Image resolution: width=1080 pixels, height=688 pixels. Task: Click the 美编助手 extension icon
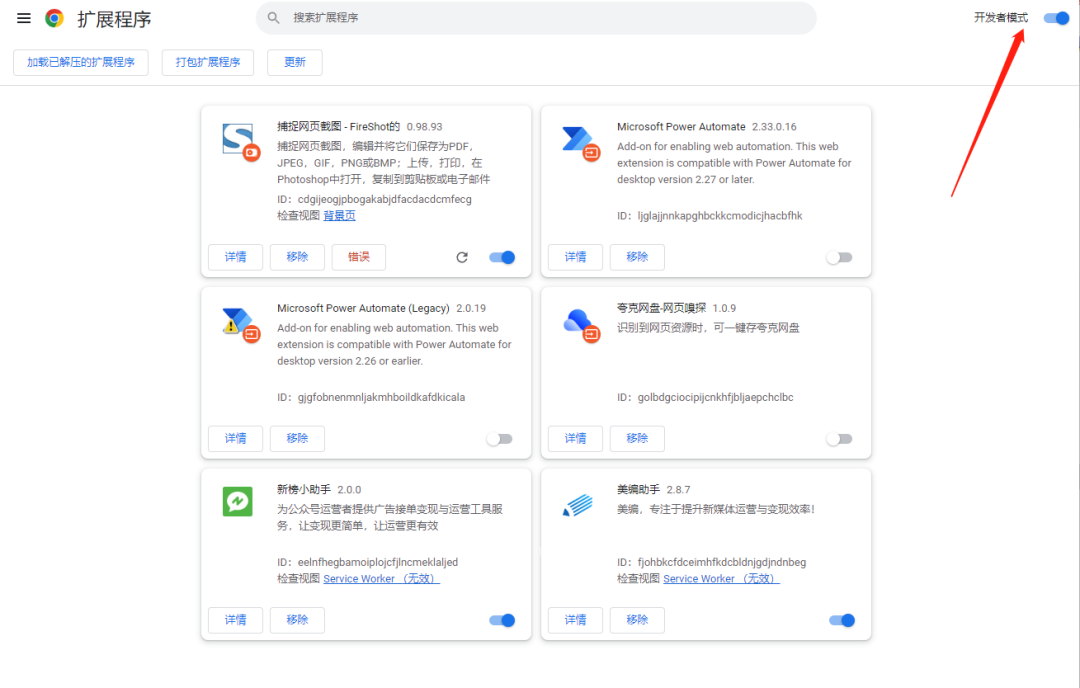click(x=578, y=505)
